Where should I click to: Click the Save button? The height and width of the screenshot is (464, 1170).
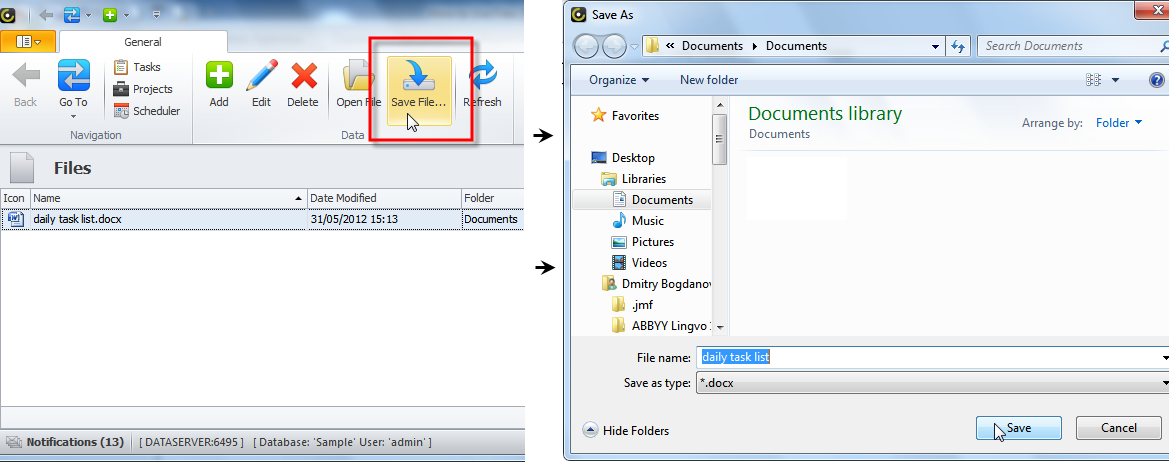[x=1018, y=428]
